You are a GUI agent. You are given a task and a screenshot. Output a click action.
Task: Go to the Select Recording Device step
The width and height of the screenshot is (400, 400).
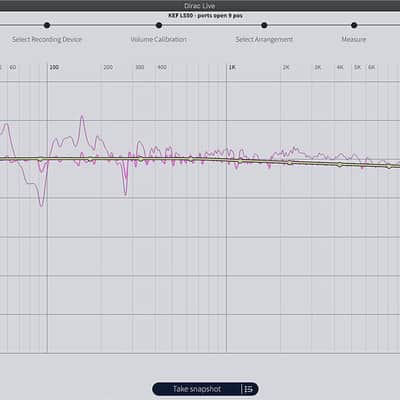47,39
